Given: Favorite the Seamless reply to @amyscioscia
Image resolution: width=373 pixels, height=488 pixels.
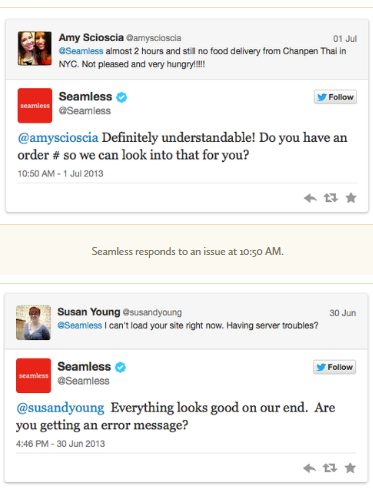Looking at the screenshot, I should [x=351, y=198].
